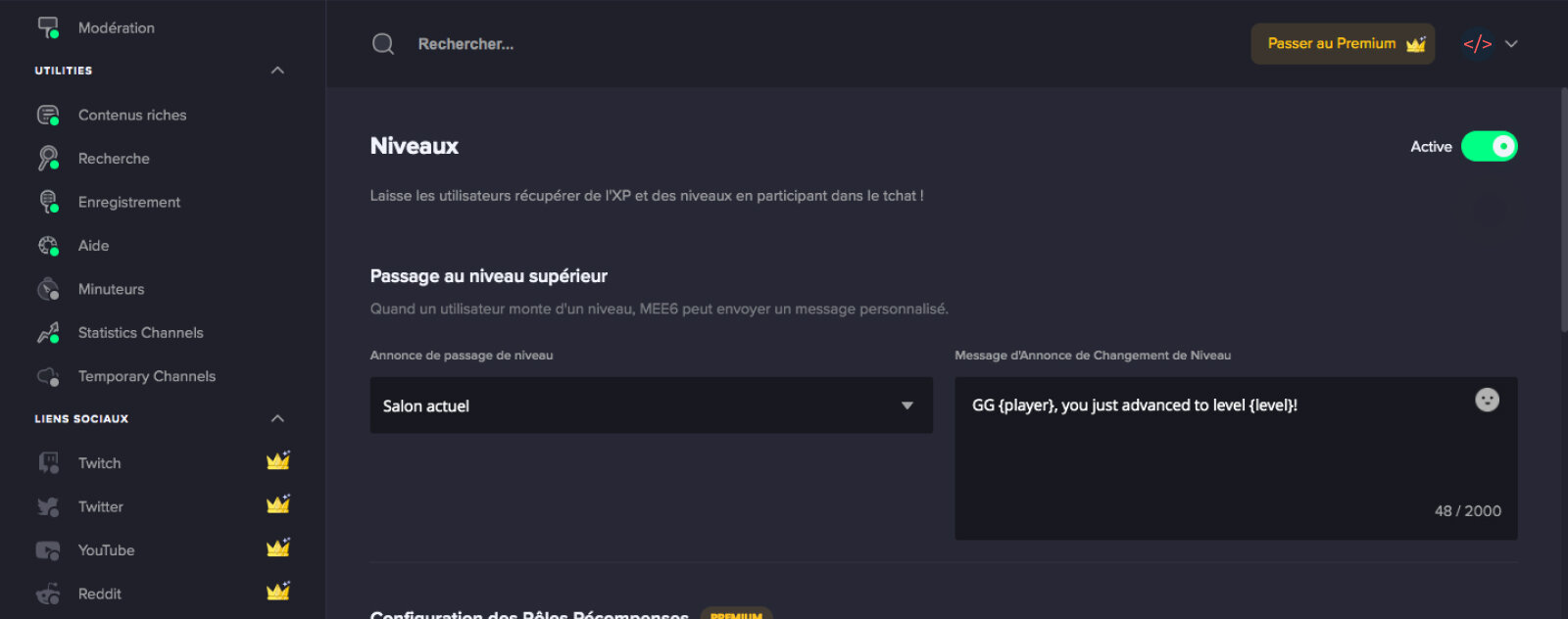Click the level-up message text field

coord(1236,458)
